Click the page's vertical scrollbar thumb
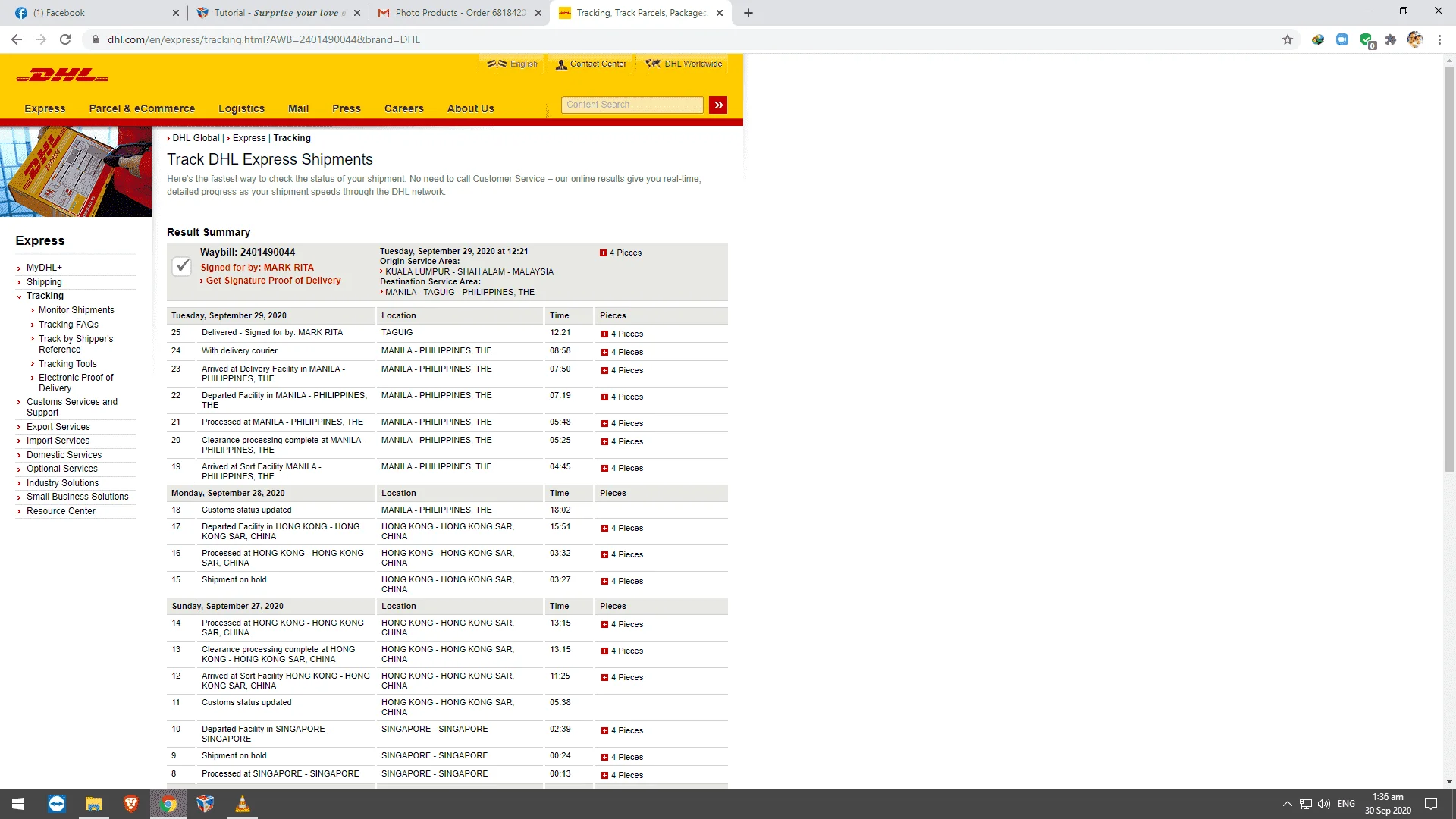This screenshot has height=819, width=1456. (x=1449, y=269)
